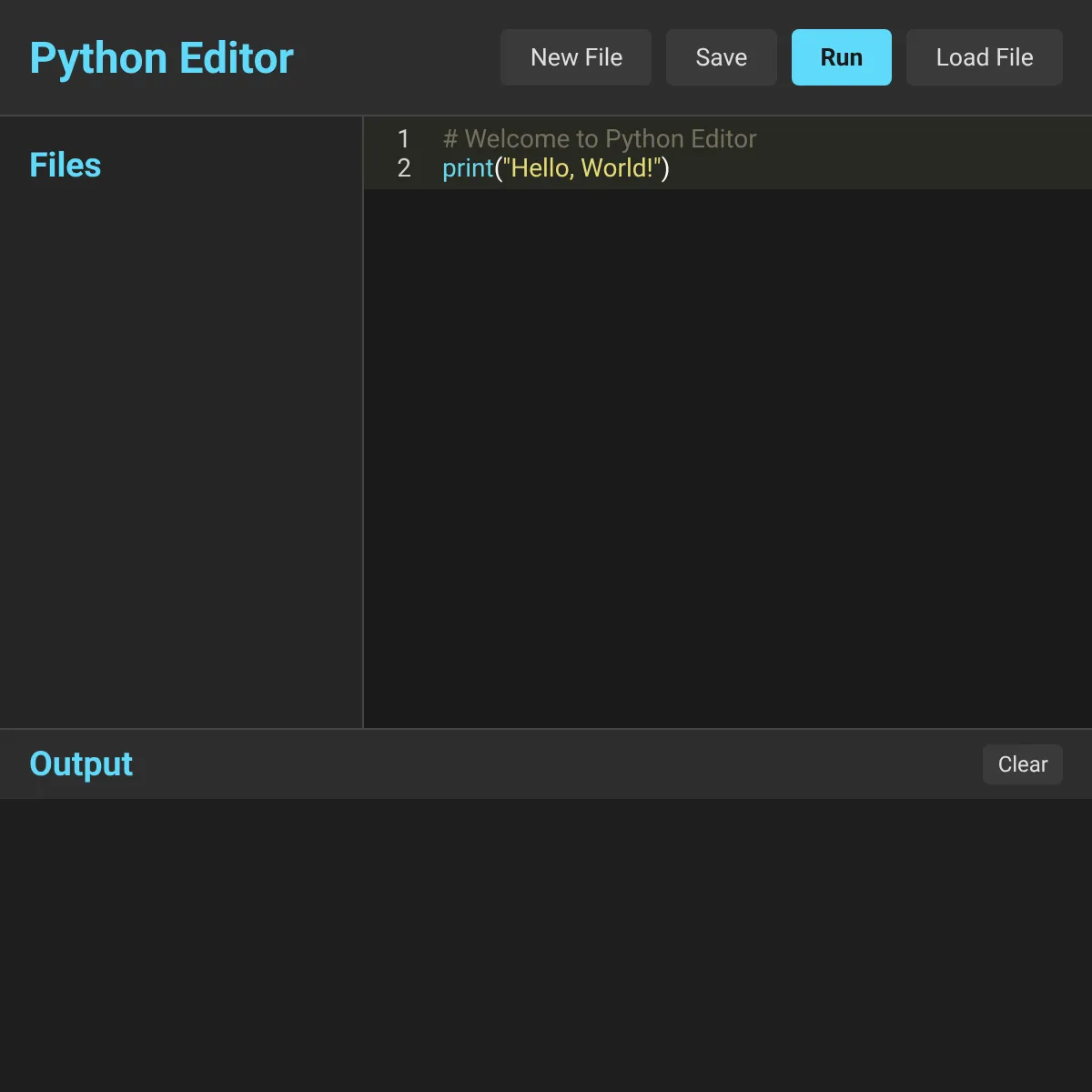Image resolution: width=1092 pixels, height=1092 pixels.
Task: Click the Output panel heading
Action: [81, 764]
